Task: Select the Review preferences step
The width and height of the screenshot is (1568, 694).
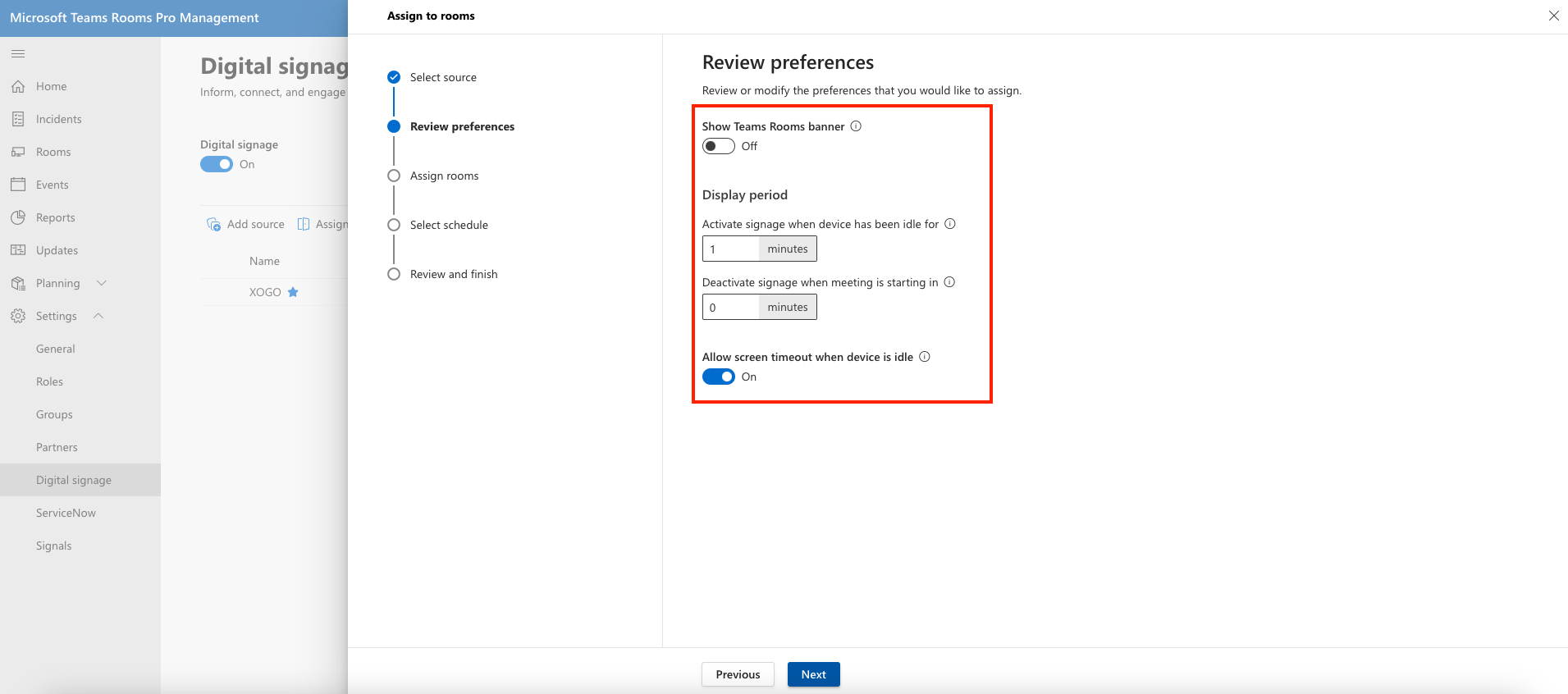Action: pyautogui.click(x=462, y=126)
